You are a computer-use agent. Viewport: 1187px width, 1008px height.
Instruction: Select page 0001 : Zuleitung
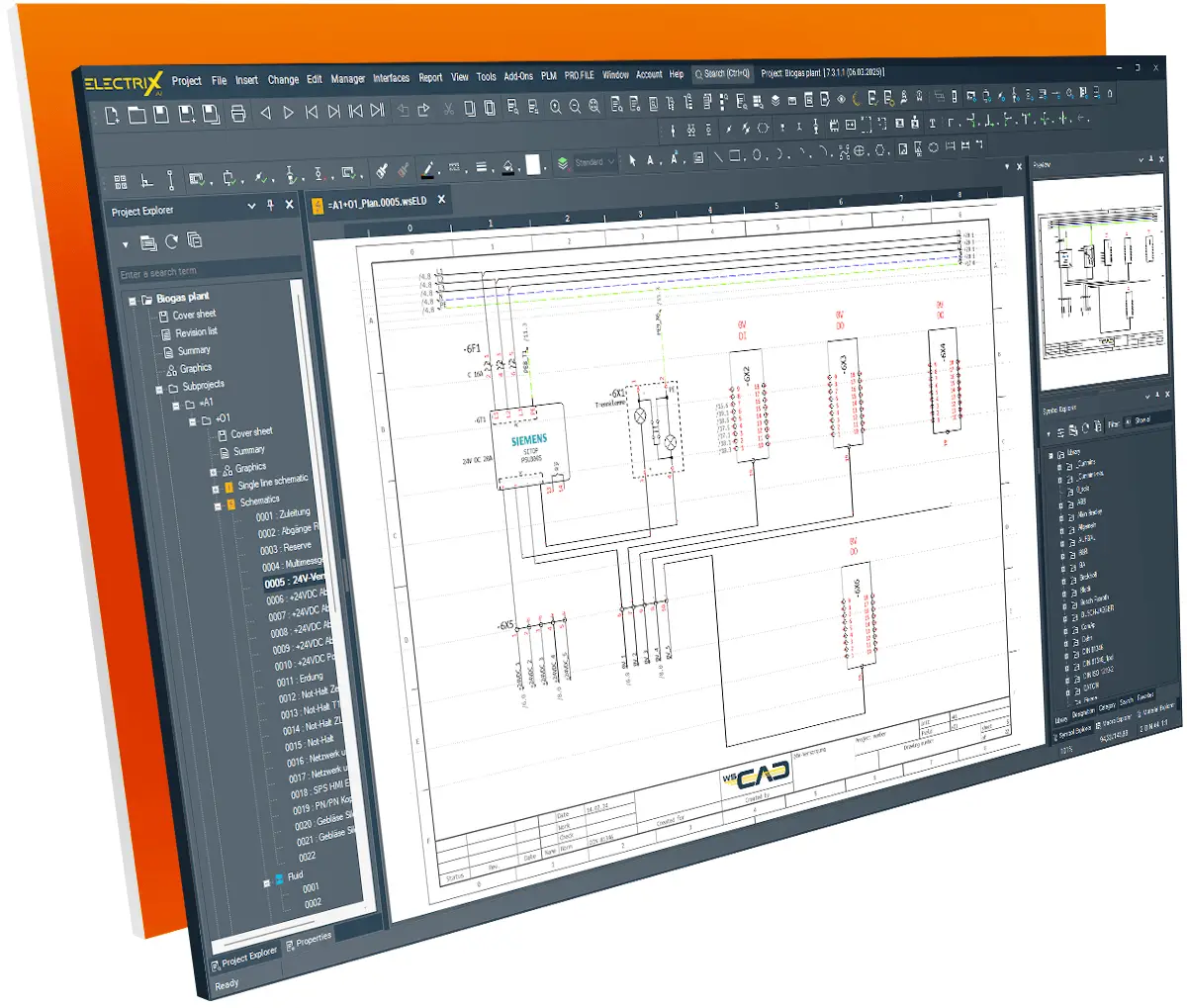pos(283,514)
